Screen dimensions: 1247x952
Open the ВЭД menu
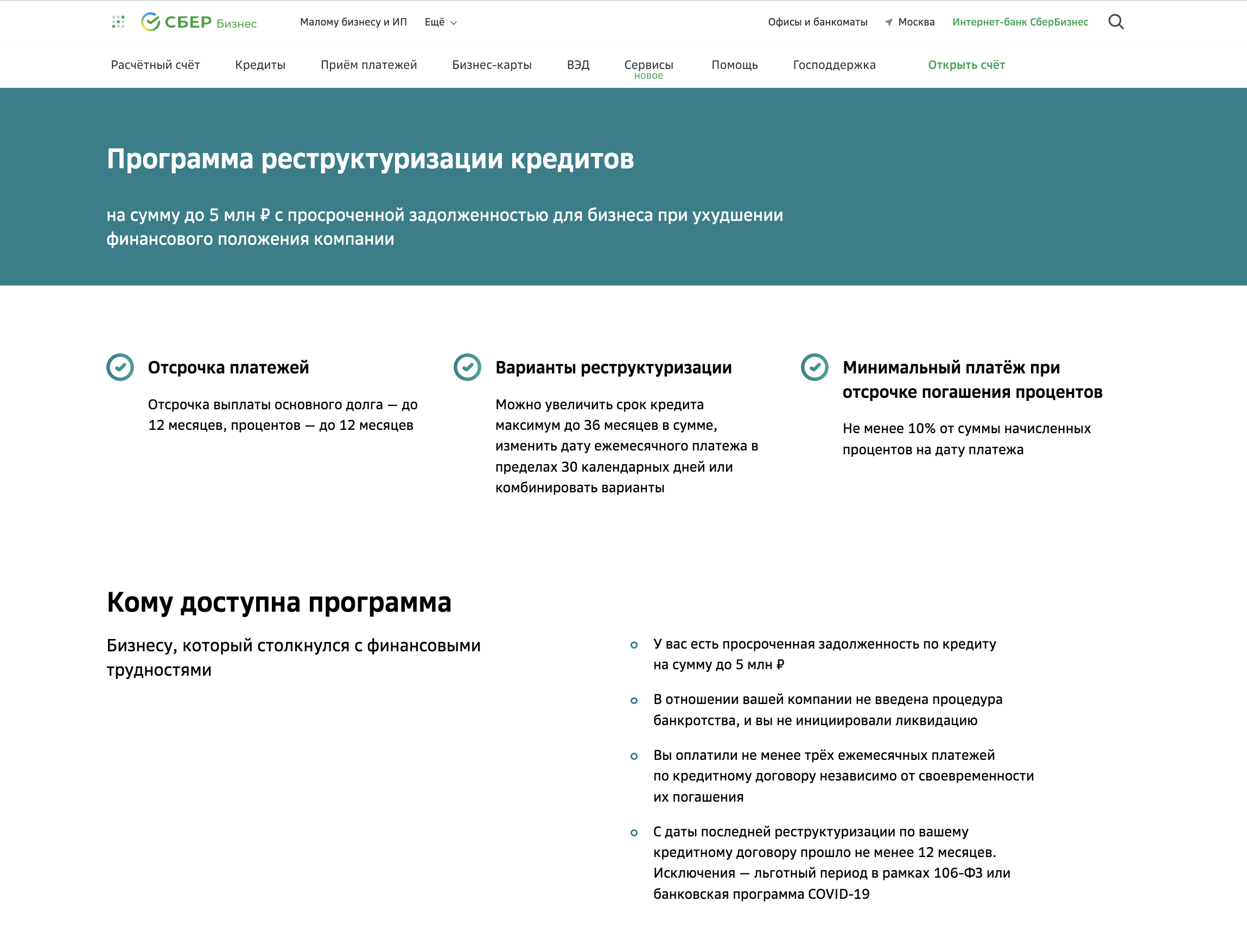[x=578, y=65]
